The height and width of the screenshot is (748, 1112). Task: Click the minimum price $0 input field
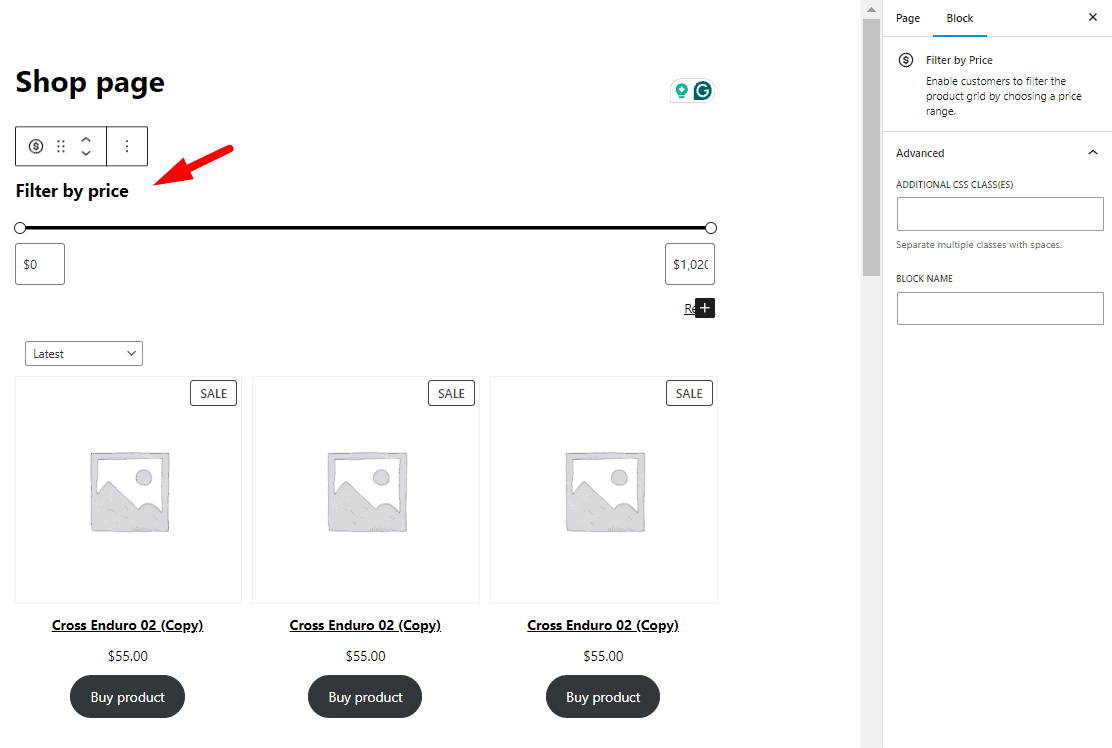[39, 263]
